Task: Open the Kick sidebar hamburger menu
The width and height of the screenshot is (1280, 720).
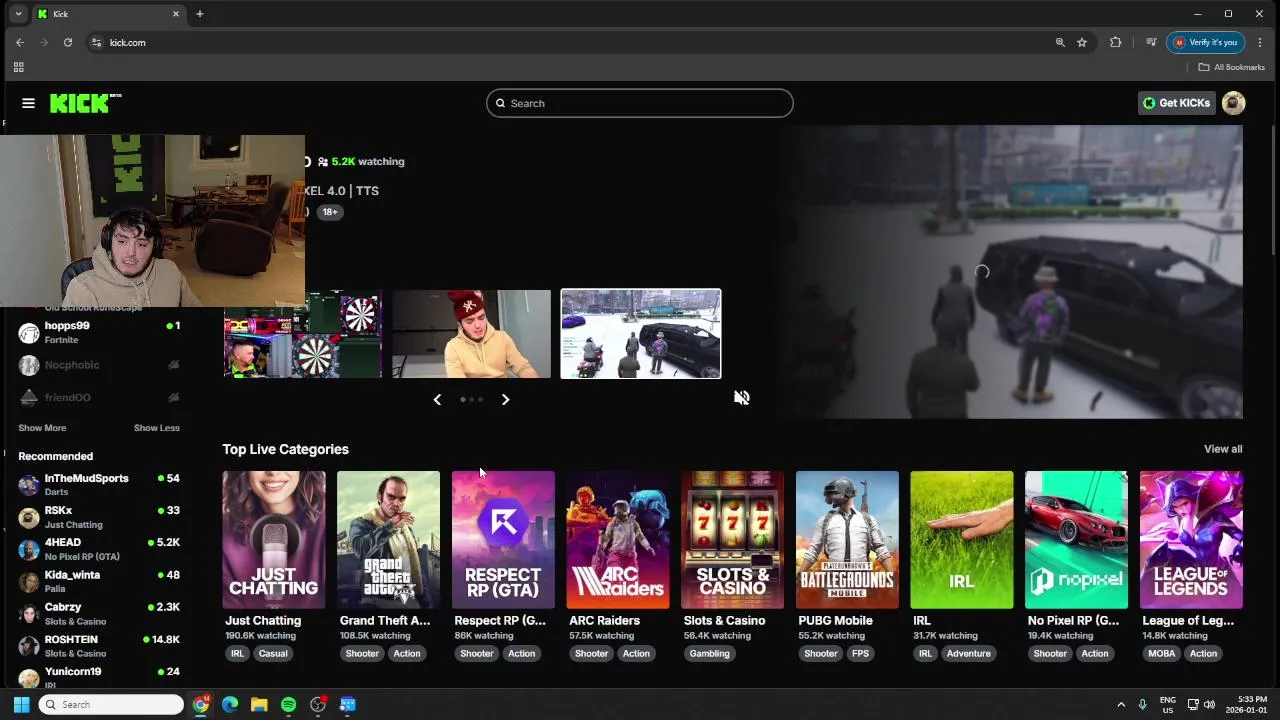Action: (x=28, y=103)
